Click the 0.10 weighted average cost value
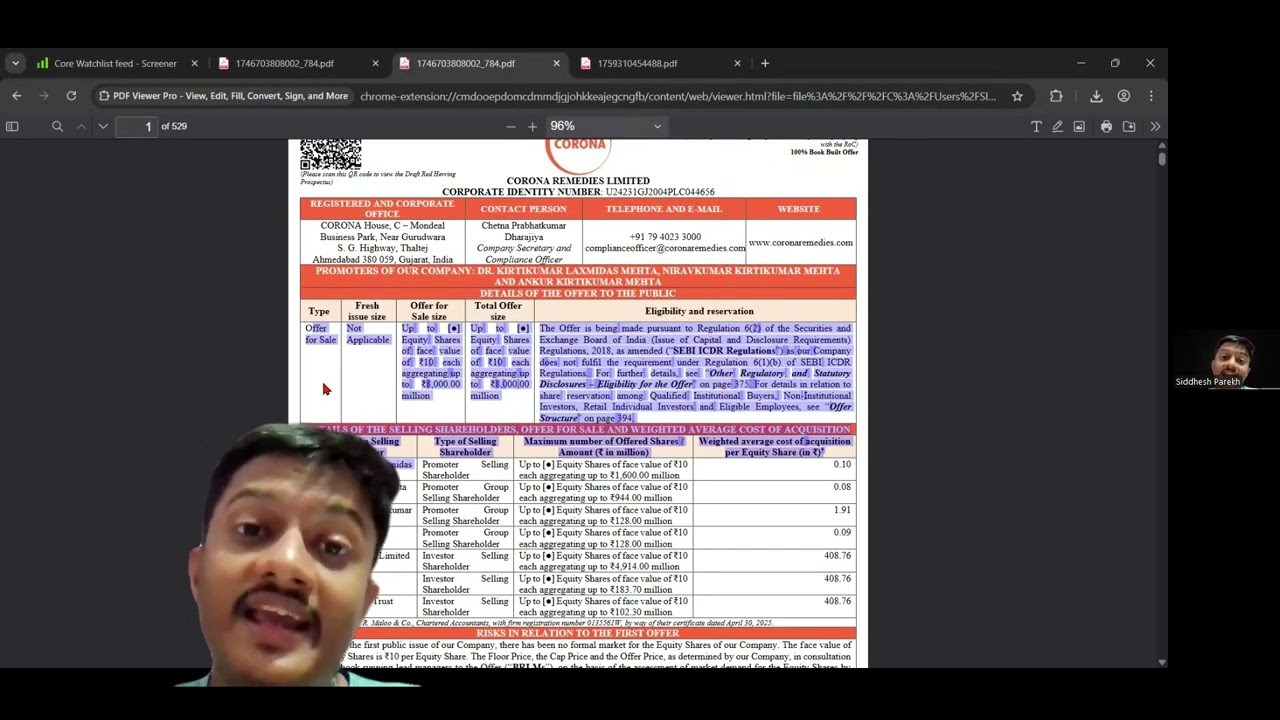The image size is (1280, 720). coord(842,464)
